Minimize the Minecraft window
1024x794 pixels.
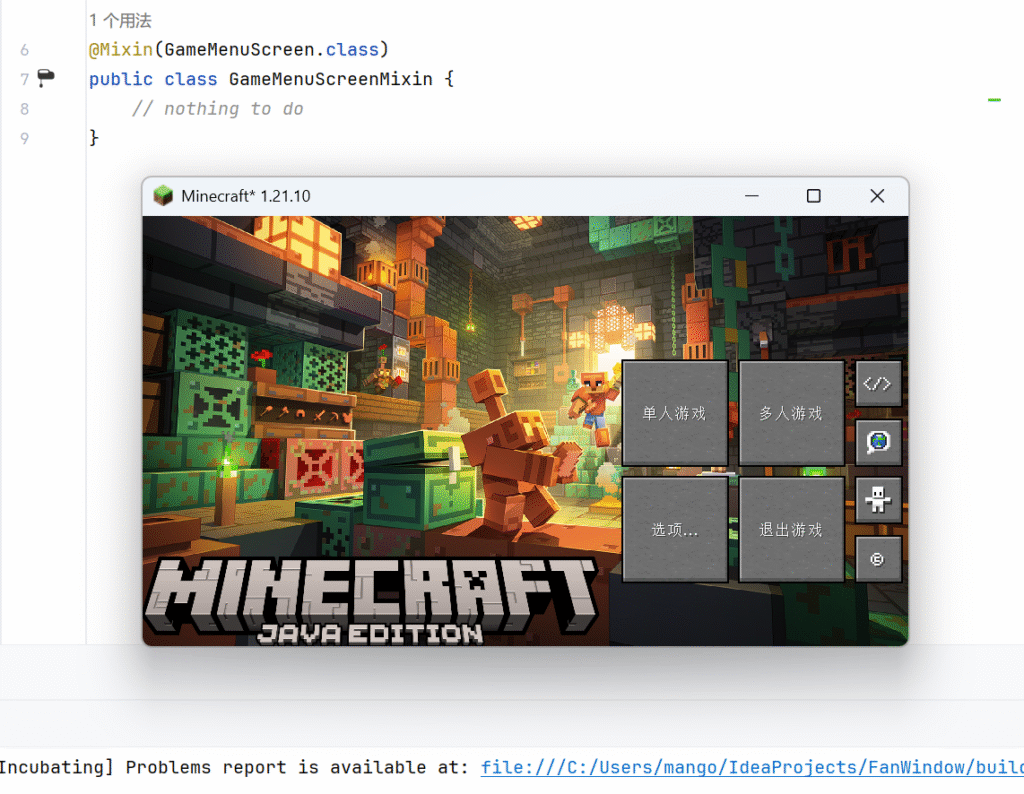coord(751,196)
